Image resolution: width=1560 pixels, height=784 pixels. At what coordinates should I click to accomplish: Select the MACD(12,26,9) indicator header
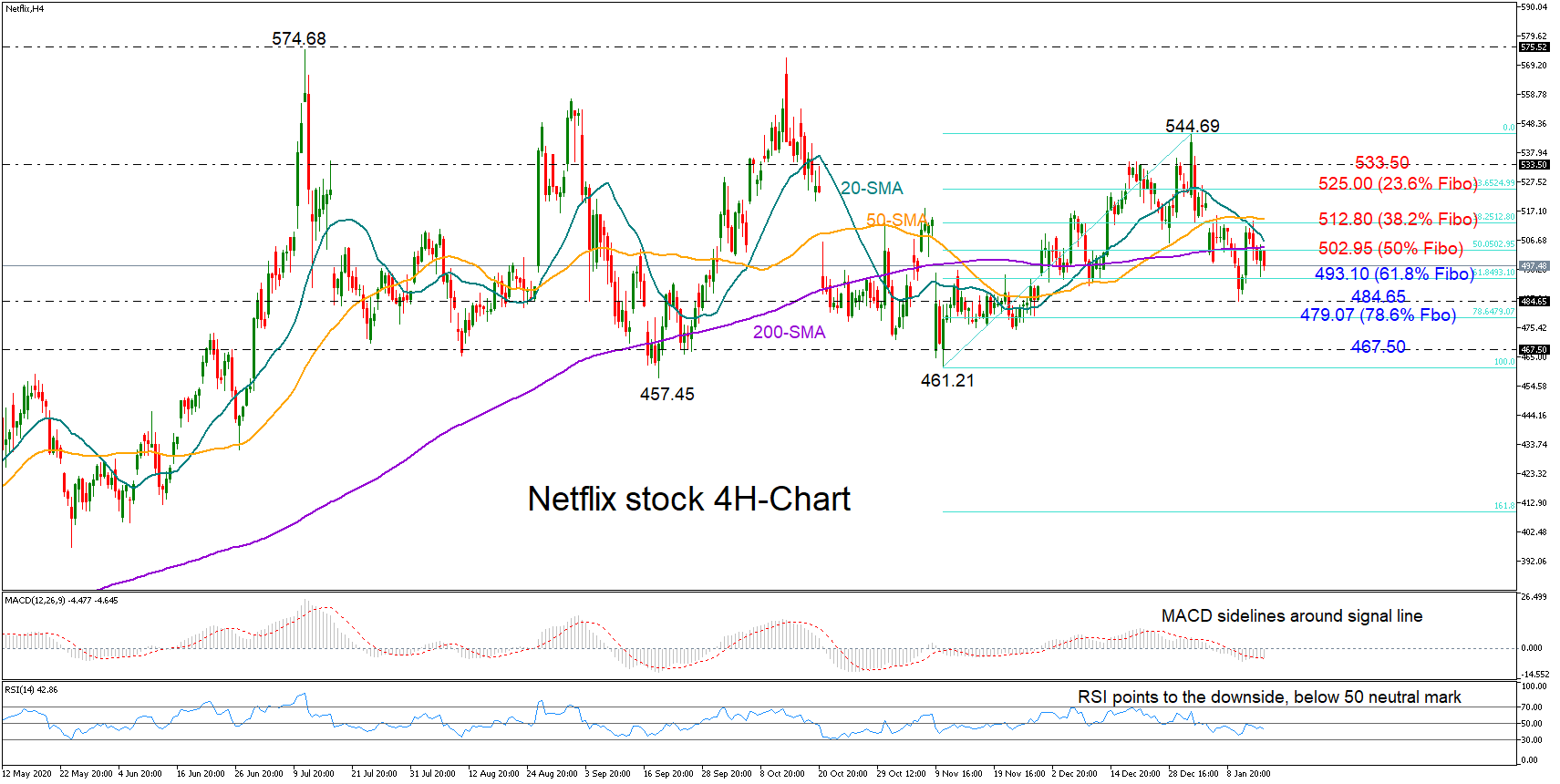tap(61, 601)
